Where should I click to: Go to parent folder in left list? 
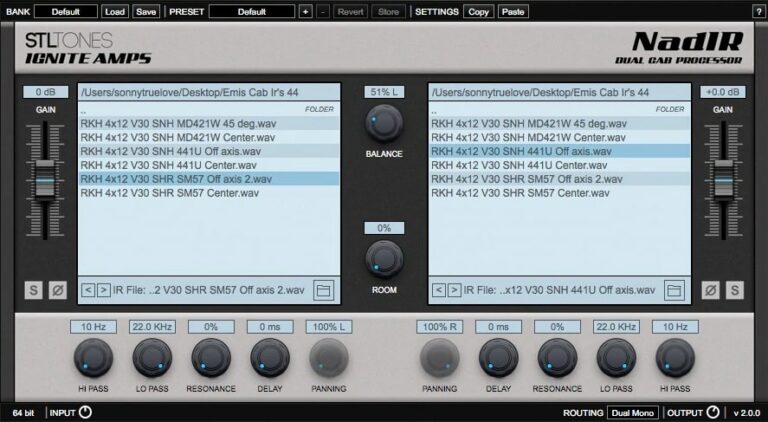[x=209, y=110]
